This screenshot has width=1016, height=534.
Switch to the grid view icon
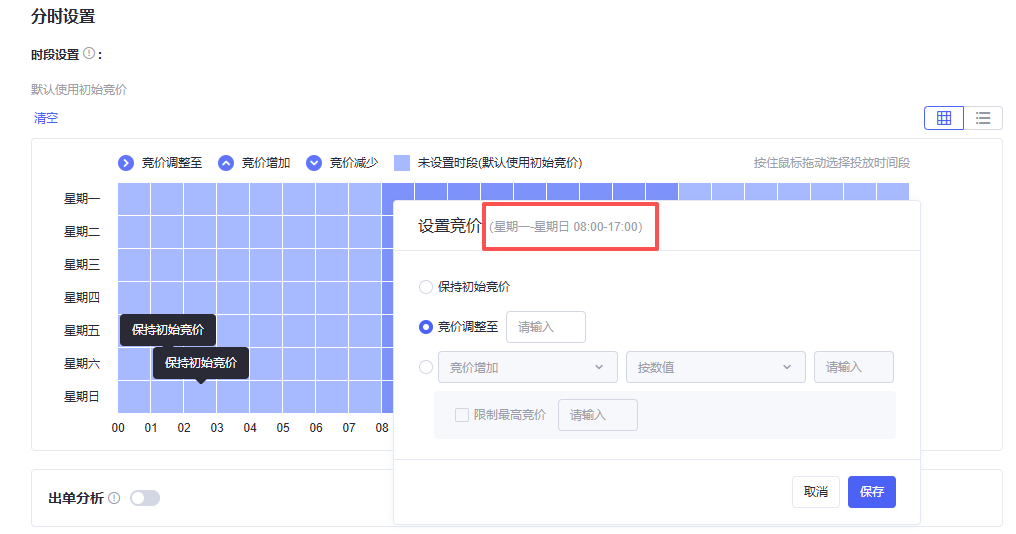point(944,118)
